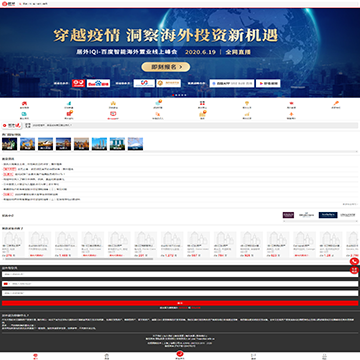Open the Marina Bay Sands destination thumbnail
Screen dimensions: 360x360
117,144
